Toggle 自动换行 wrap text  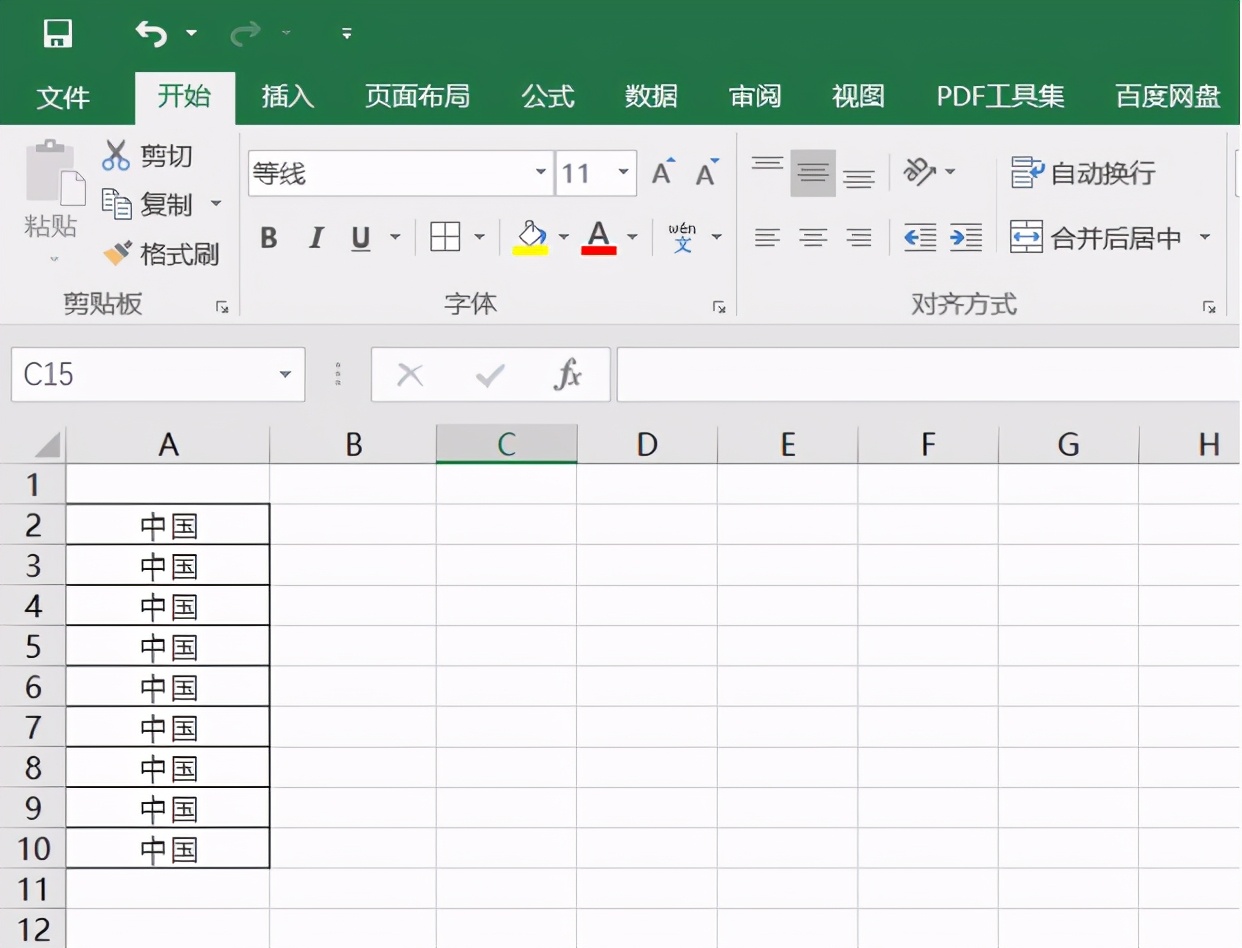pyautogui.click(x=1083, y=173)
